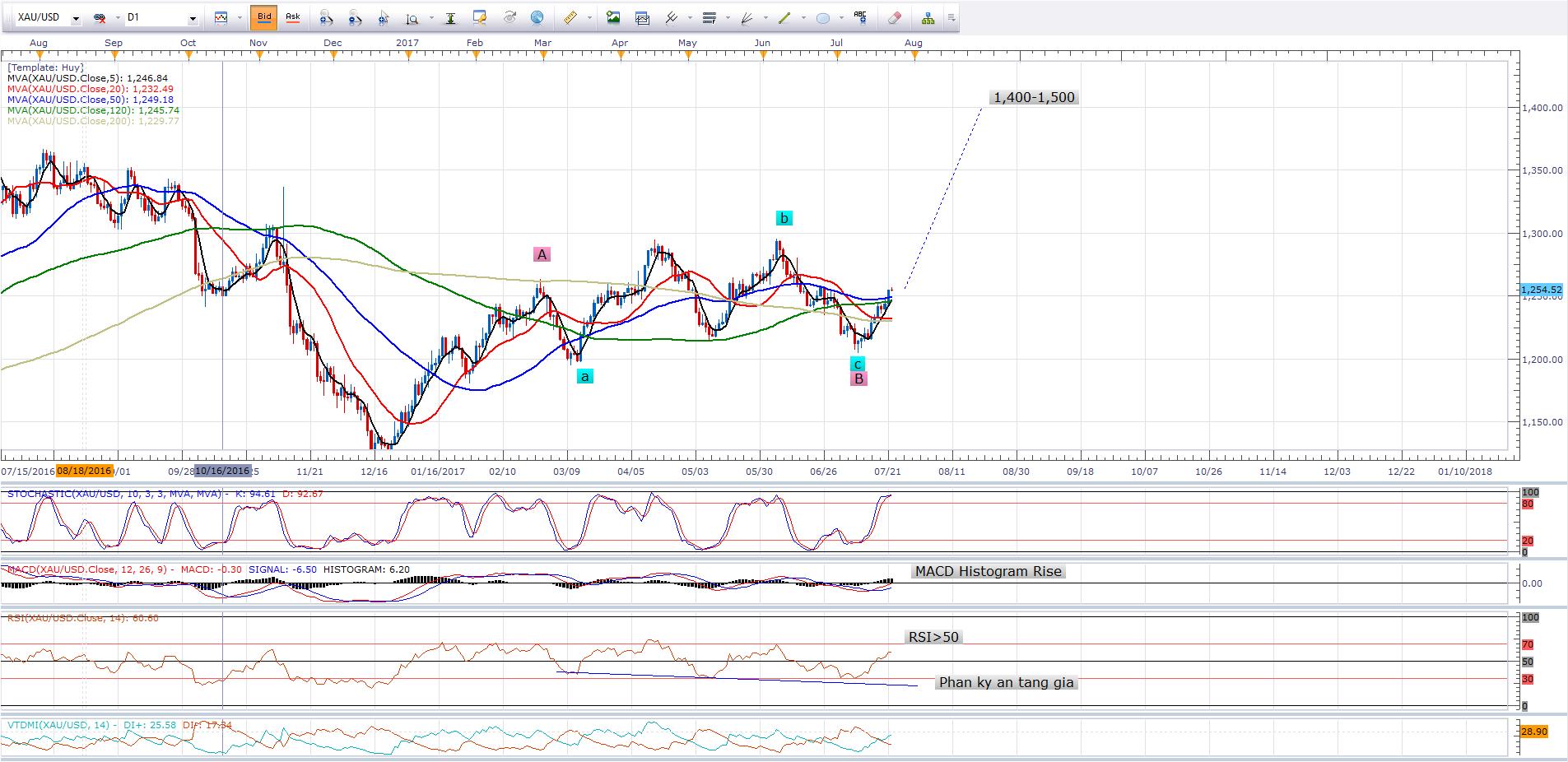Viewport: 1568px width, 762px height.
Task: Toggle the link-remove icon beside symbol
Action: (x=100, y=18)
